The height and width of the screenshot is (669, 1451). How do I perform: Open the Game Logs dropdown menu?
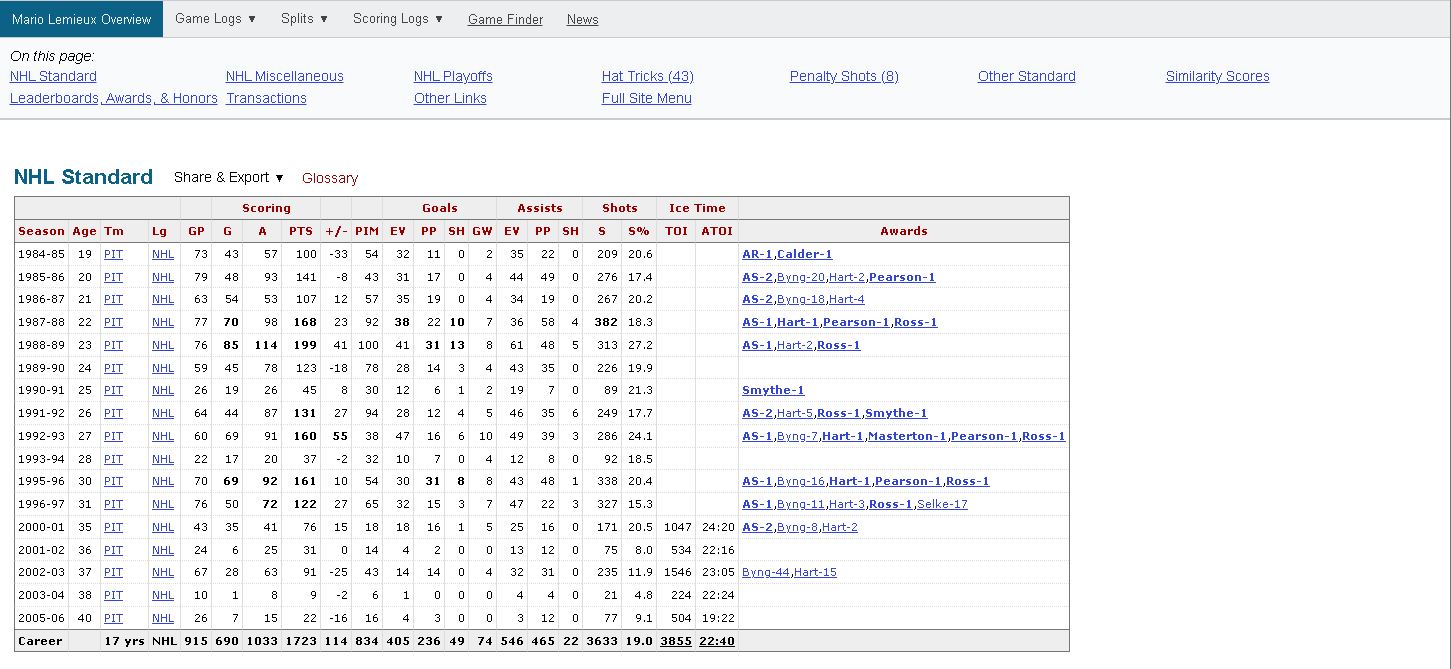pos(215,19)
